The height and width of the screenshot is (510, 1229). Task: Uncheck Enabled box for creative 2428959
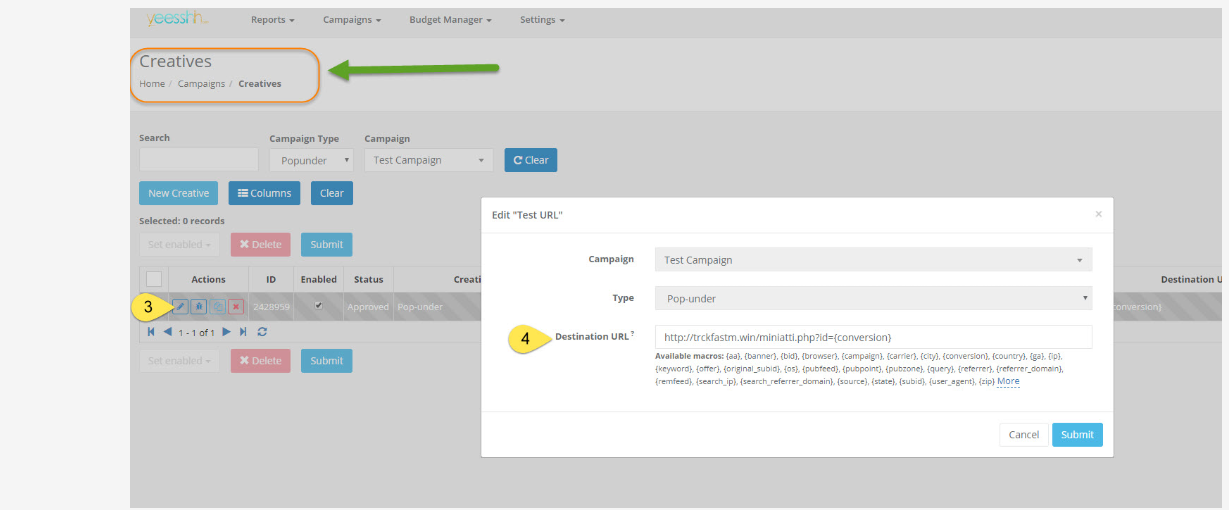(318, 306)
